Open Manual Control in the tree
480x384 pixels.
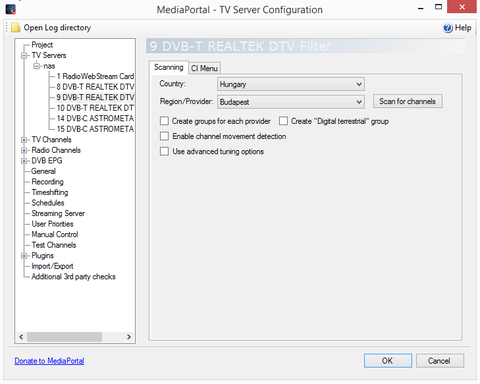coord(55,234)
